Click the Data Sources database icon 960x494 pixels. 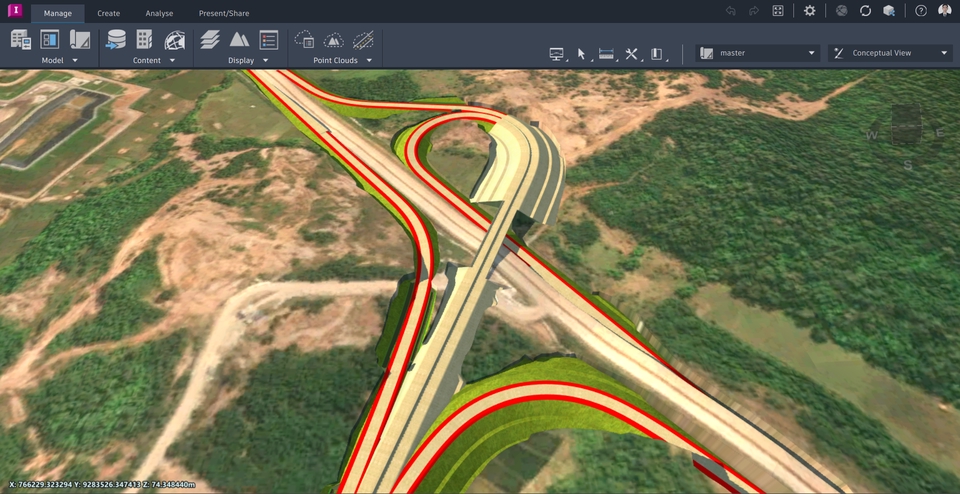tap(116, 40)
